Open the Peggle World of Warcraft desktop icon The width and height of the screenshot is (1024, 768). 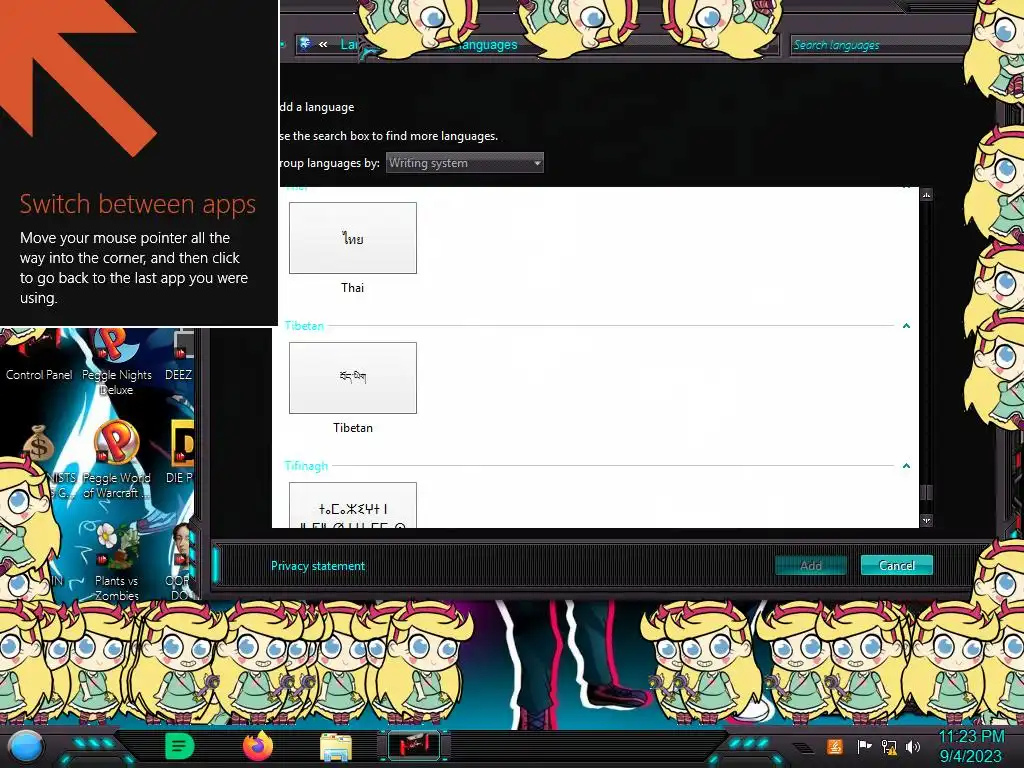[117, 460]
